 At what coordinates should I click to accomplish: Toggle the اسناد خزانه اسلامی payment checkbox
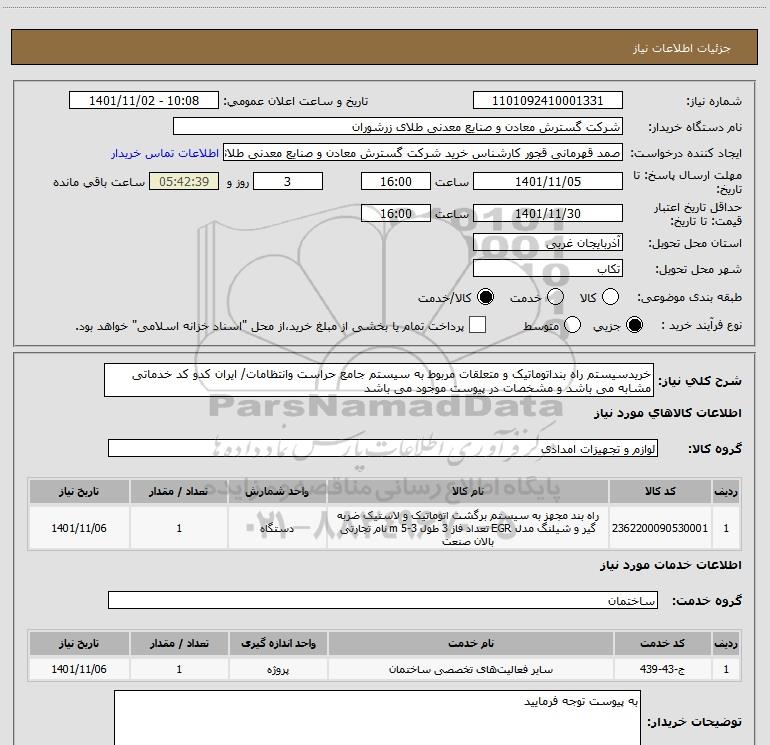[477, 325]
